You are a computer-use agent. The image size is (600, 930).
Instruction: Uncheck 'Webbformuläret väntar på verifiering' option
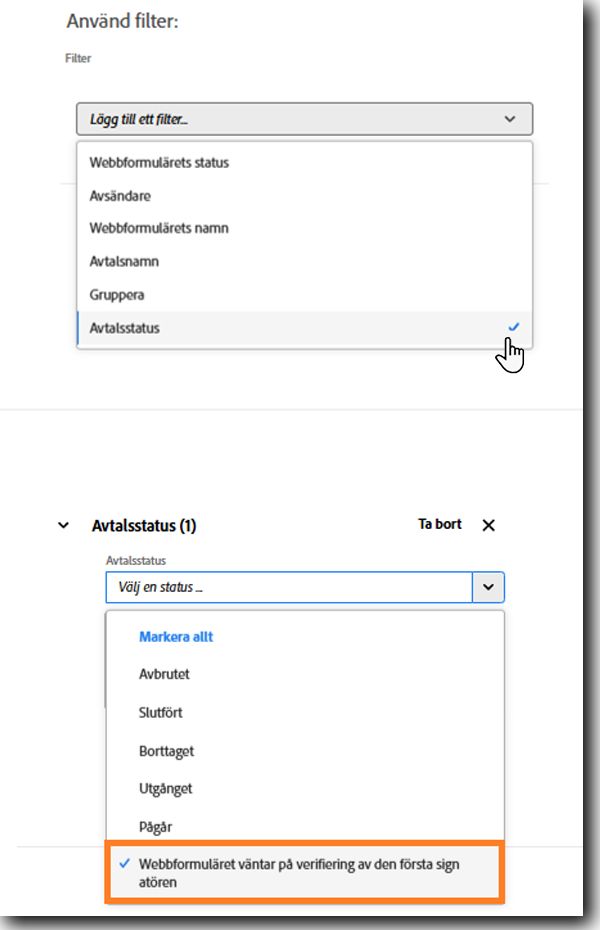coord(300,873)
